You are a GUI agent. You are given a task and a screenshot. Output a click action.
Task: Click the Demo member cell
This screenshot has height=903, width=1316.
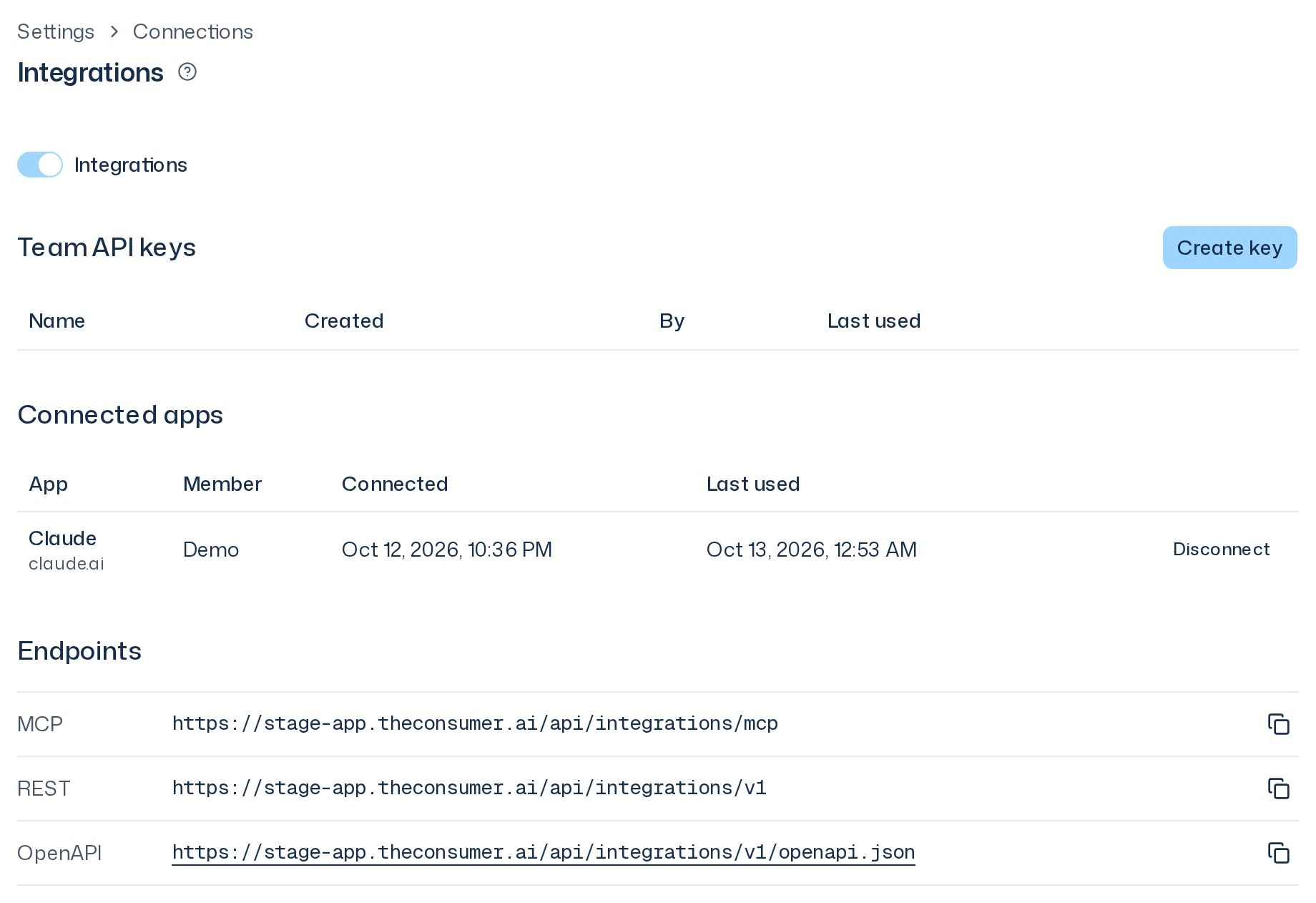[211, 550]
